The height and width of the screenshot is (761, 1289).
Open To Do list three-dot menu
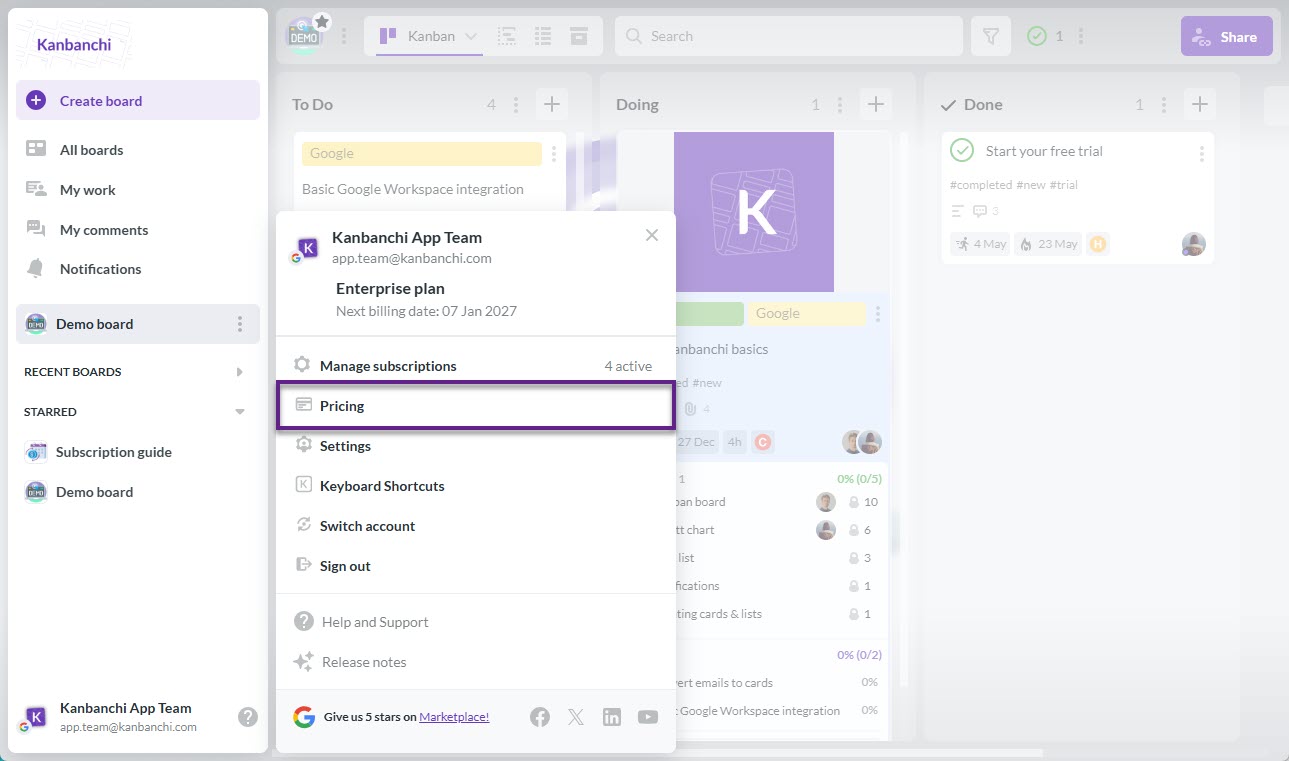tap(516, 104)
